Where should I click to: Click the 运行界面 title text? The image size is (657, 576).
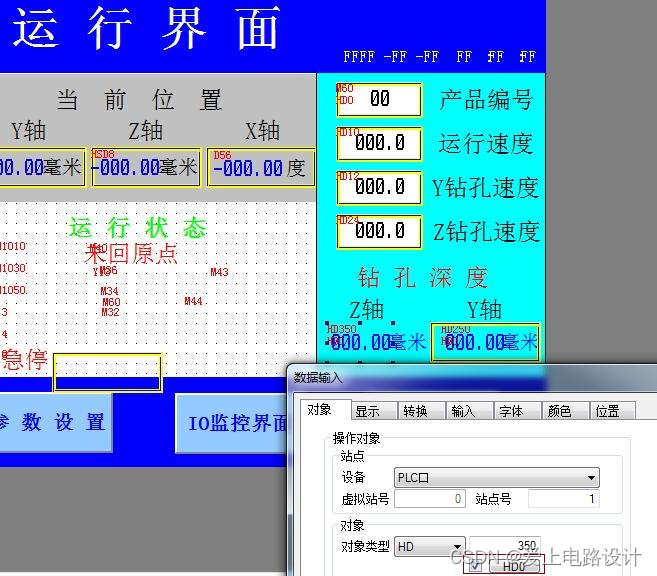click(147, 28)
